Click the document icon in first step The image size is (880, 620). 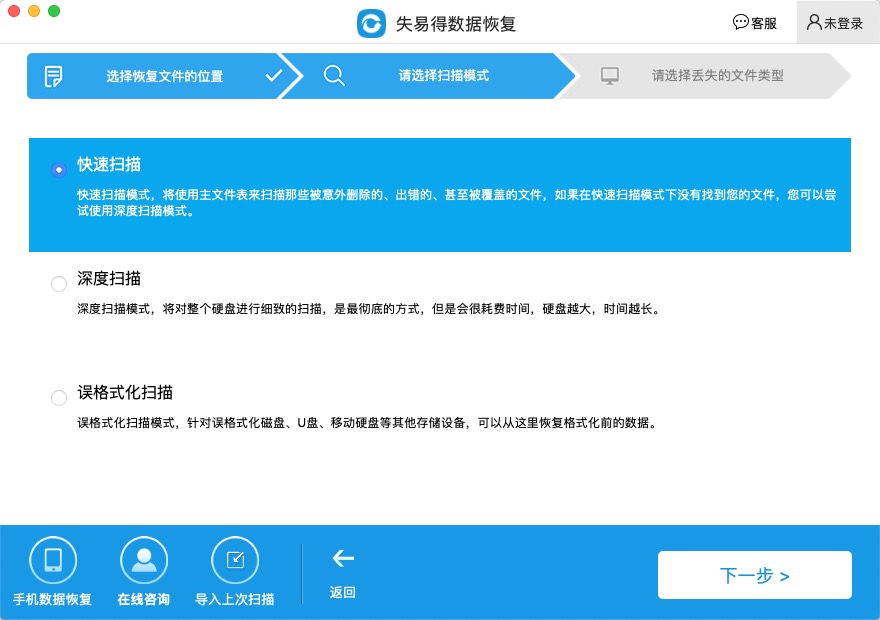click(x=53, y=76)
